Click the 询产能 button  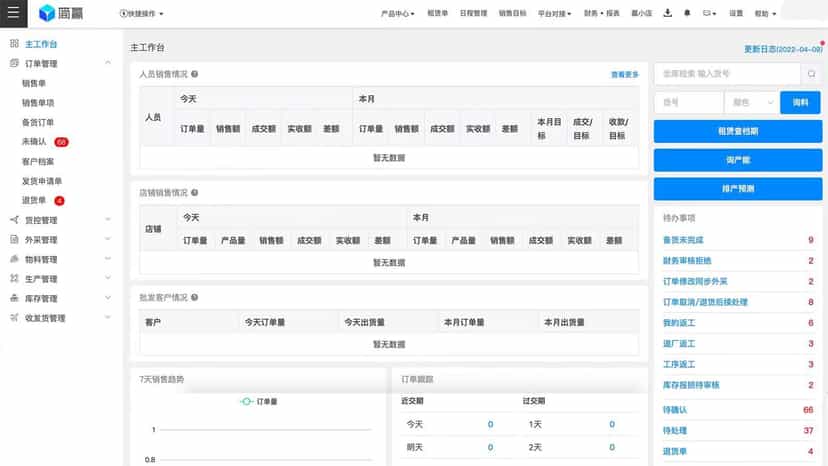(738, 160)
